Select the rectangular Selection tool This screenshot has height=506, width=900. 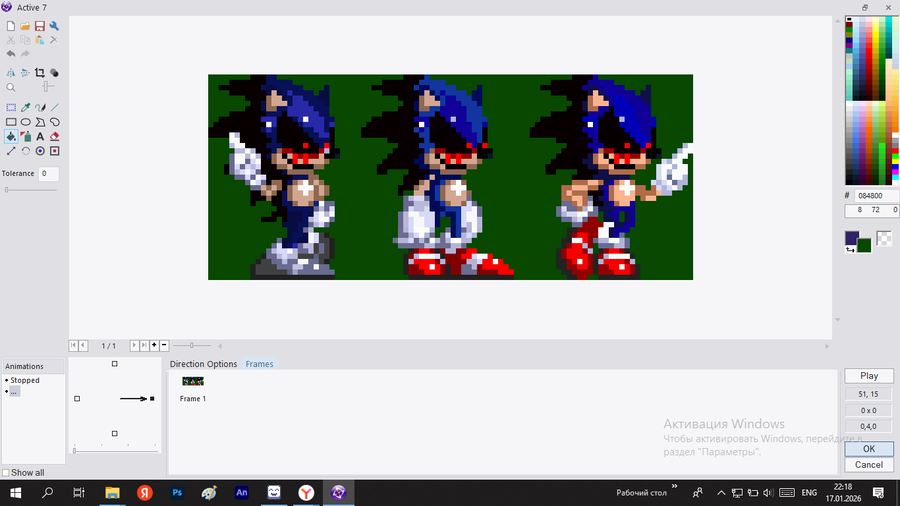11,107
